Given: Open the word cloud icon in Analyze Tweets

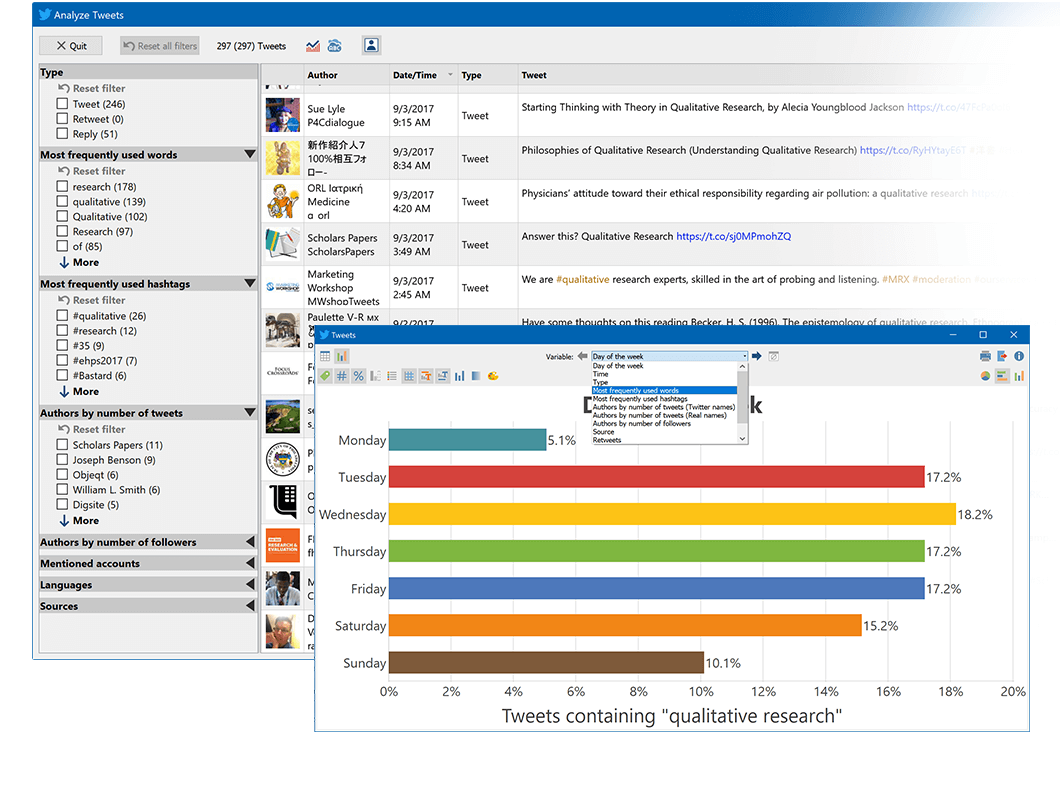Looking at the screenshot, I should [335, 46].
